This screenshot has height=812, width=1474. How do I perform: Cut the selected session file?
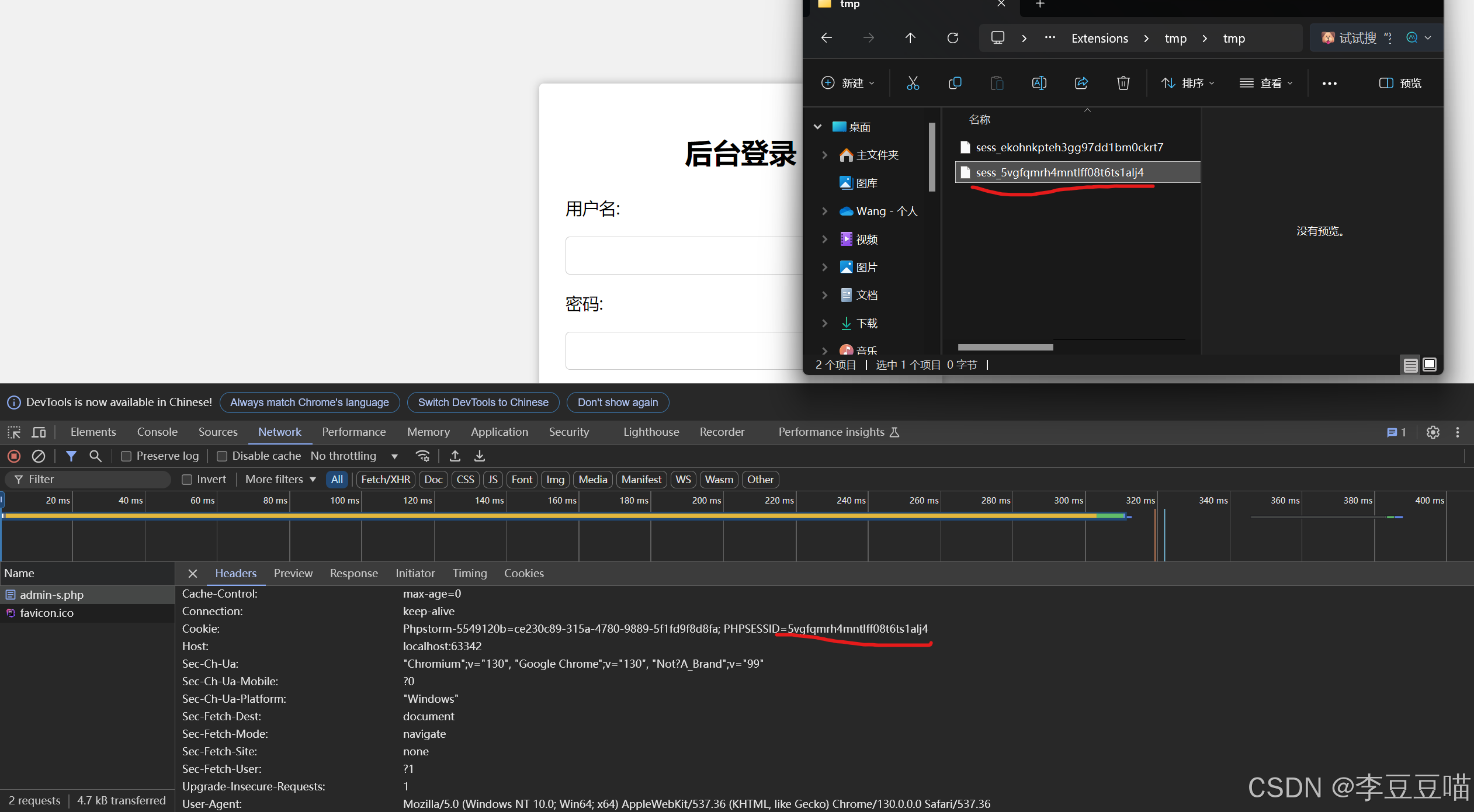913,83
